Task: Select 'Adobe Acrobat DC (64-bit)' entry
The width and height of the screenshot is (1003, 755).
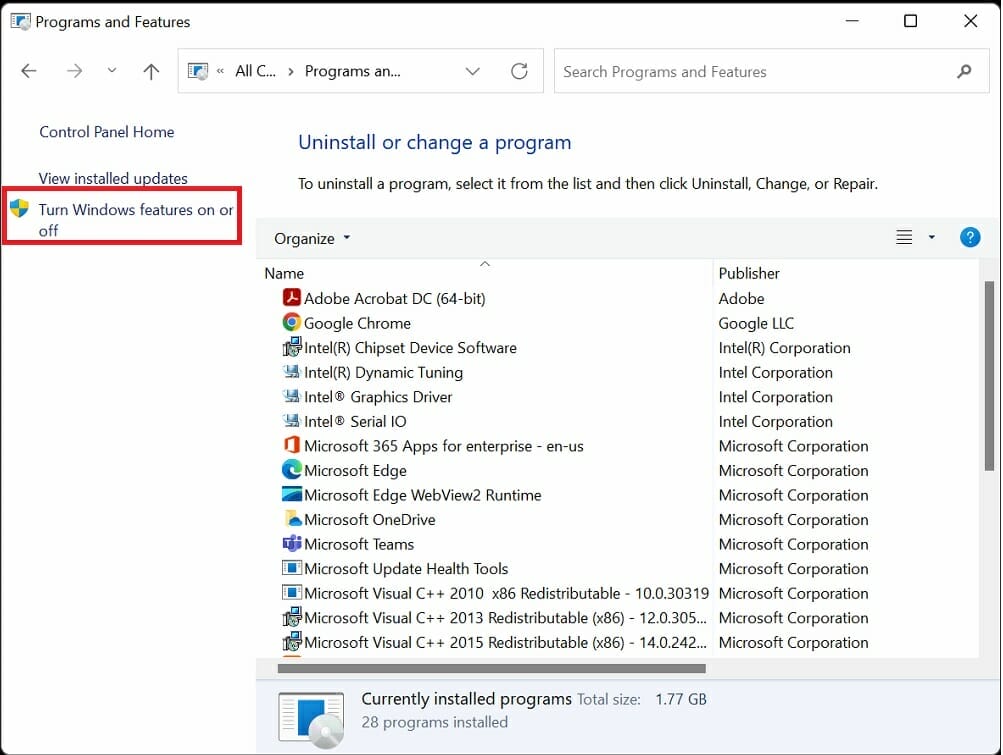Action: tap(395, 299)
